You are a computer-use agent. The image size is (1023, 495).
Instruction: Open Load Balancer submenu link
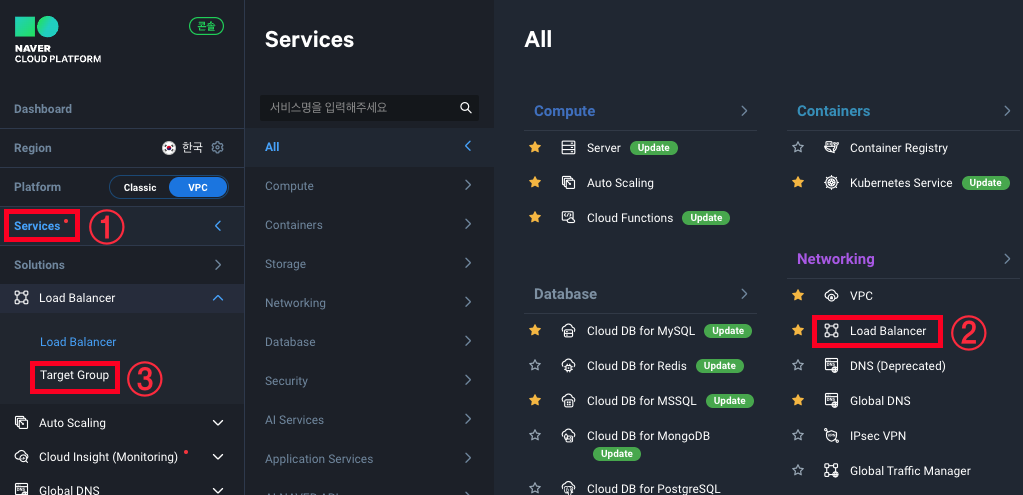[78, 342]
